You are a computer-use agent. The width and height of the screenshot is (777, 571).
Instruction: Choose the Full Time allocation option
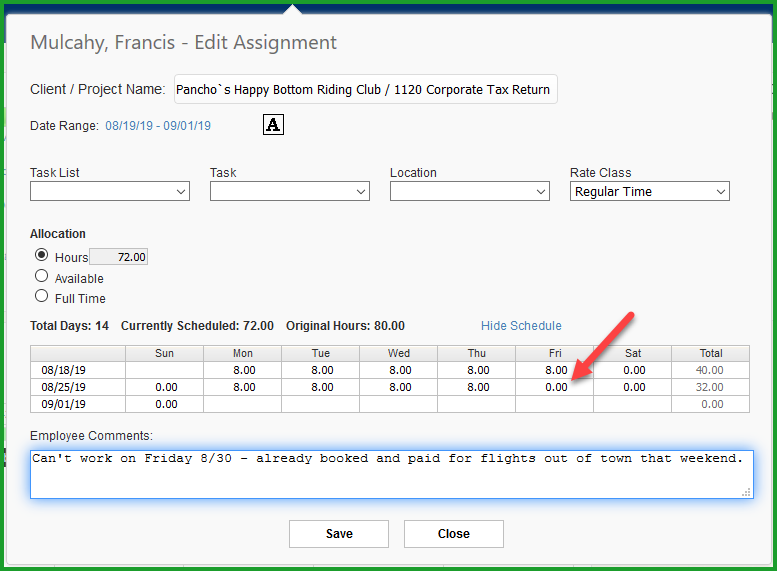(42, 296)
